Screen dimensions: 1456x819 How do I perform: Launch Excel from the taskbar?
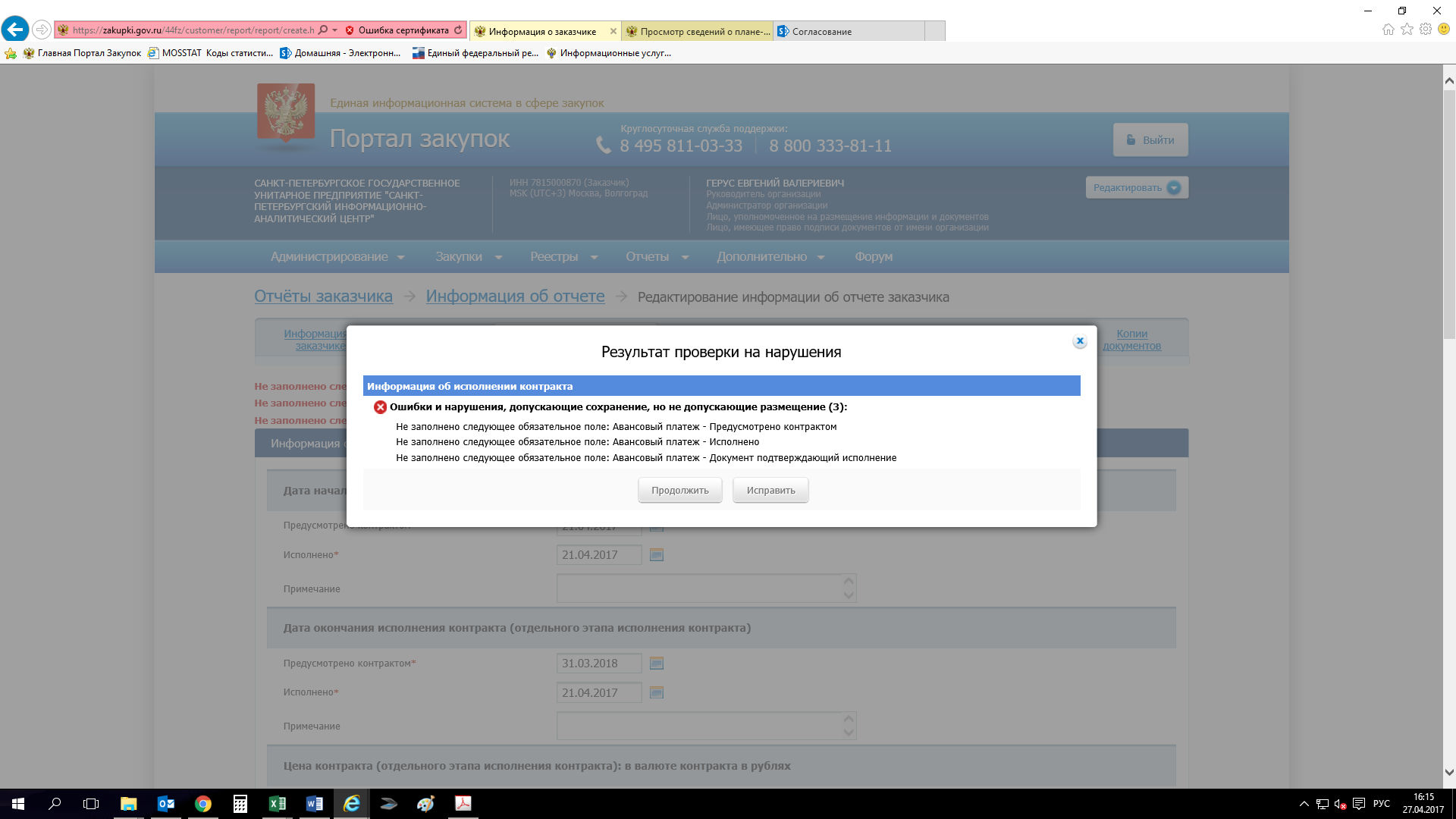click(277, 804)
